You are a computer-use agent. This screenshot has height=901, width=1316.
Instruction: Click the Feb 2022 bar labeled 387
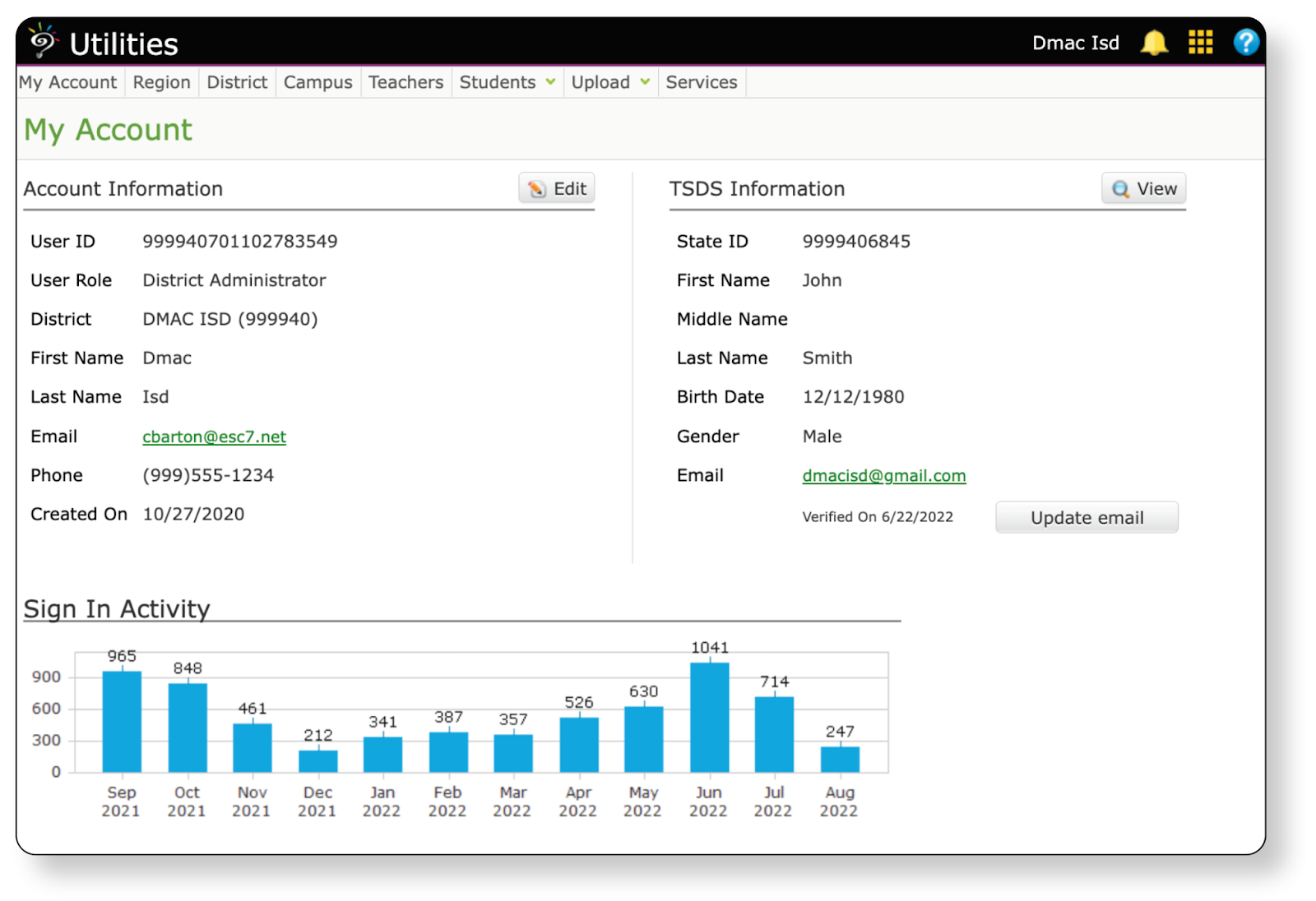(448, 752)
